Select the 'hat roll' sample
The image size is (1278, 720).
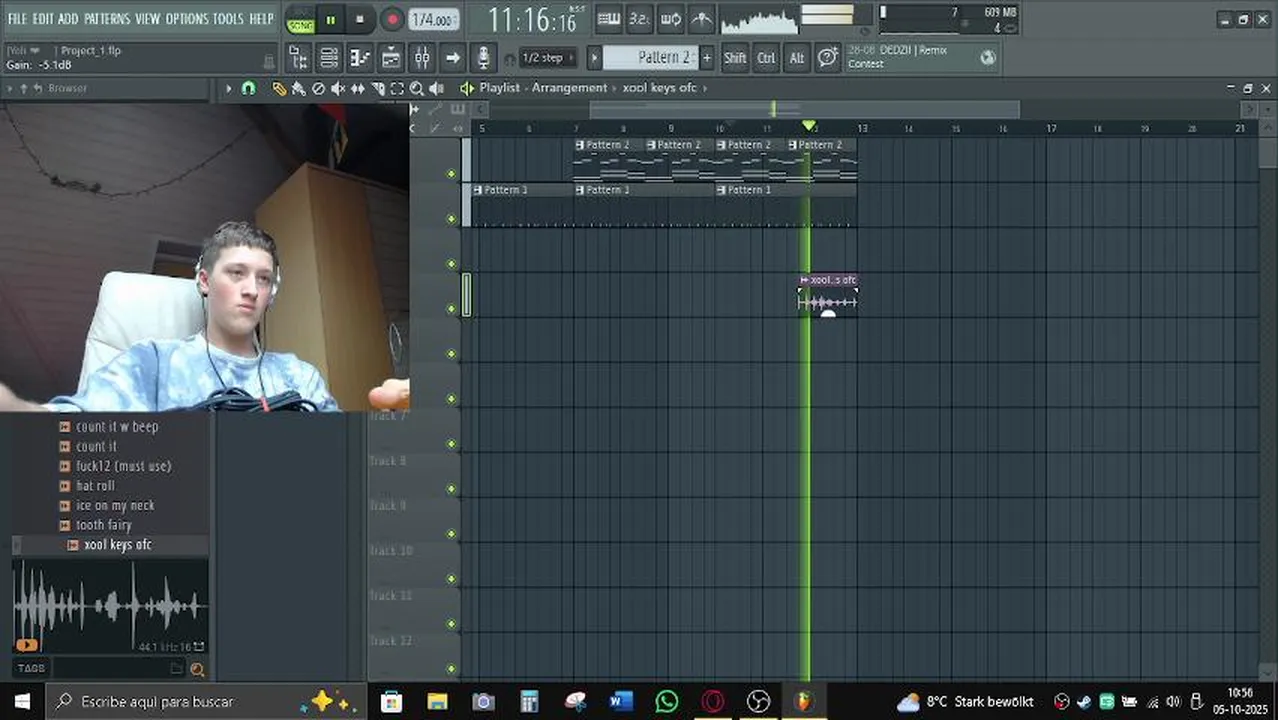tap(95, 486)
